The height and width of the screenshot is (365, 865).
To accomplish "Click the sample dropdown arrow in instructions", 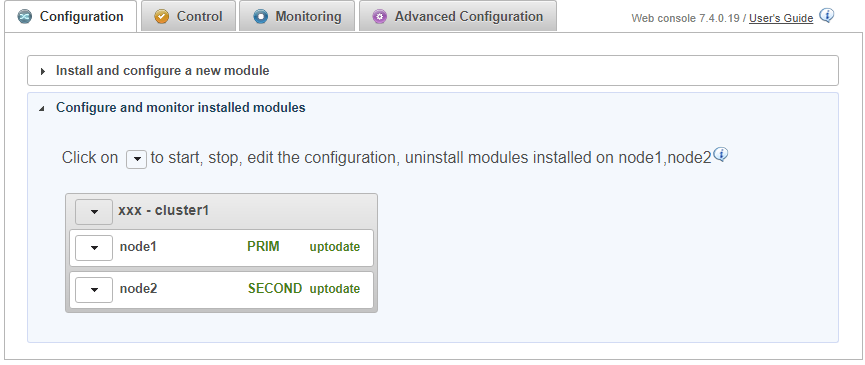I will (x=136, y=159).
